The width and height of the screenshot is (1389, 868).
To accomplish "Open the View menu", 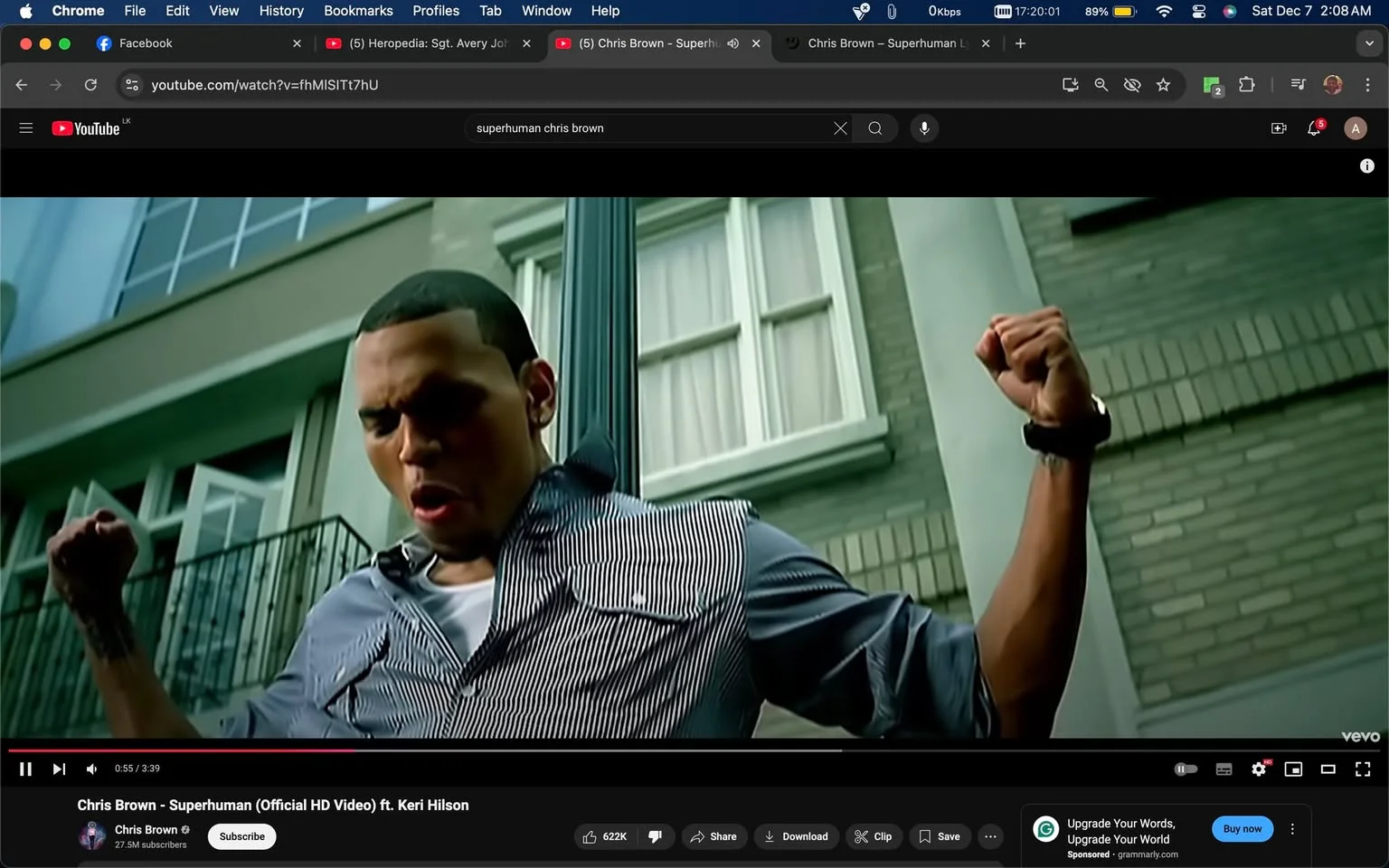I will tap(224, 11).
